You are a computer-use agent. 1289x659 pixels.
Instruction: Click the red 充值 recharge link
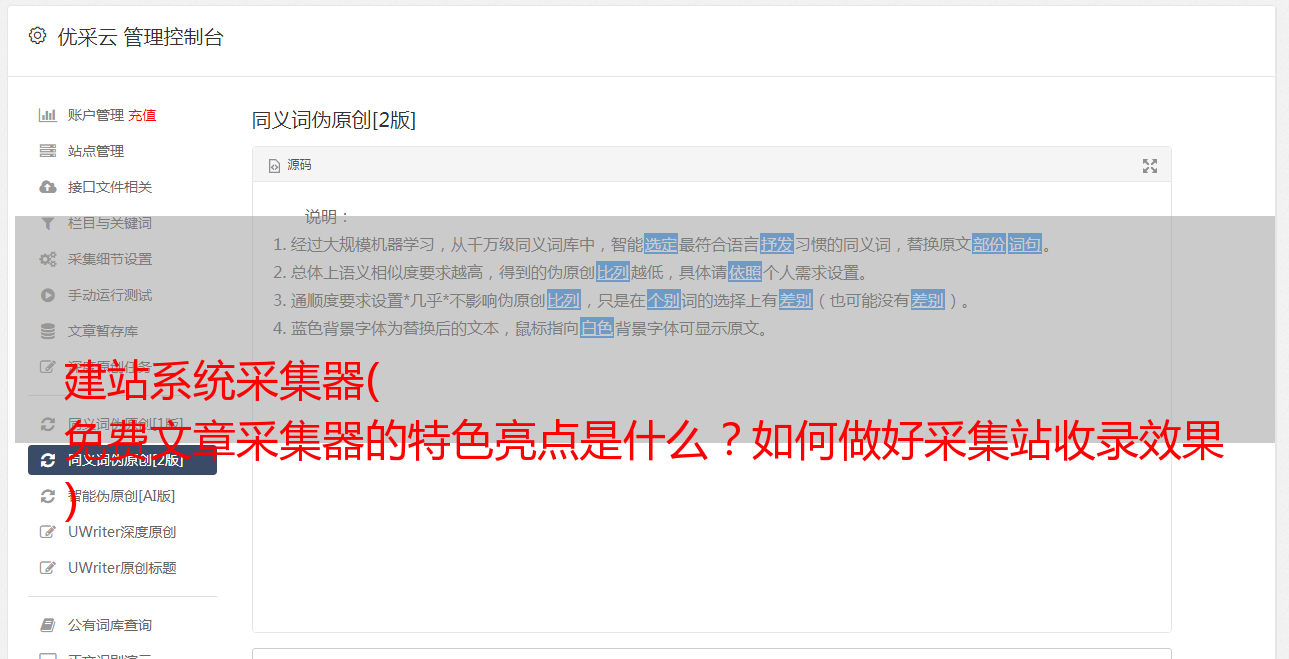[142, 115]
